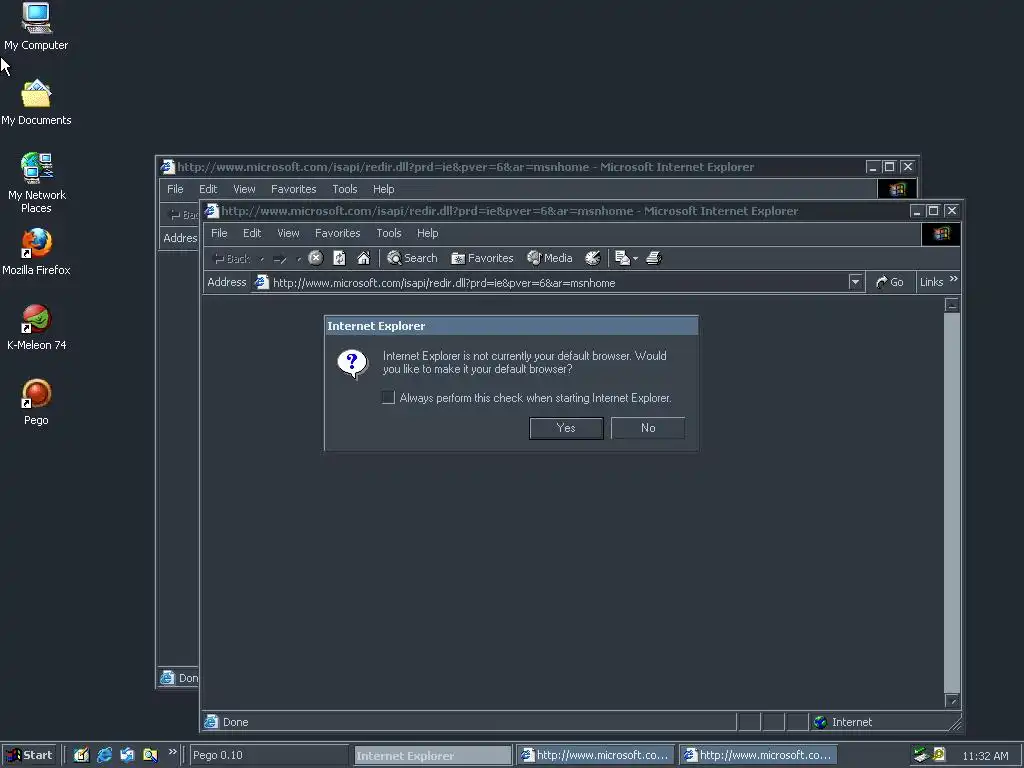Select the K-Meleon 74 desktop shortcut
This screenshot has height=768, width=1024.
(x=37, y=327)
